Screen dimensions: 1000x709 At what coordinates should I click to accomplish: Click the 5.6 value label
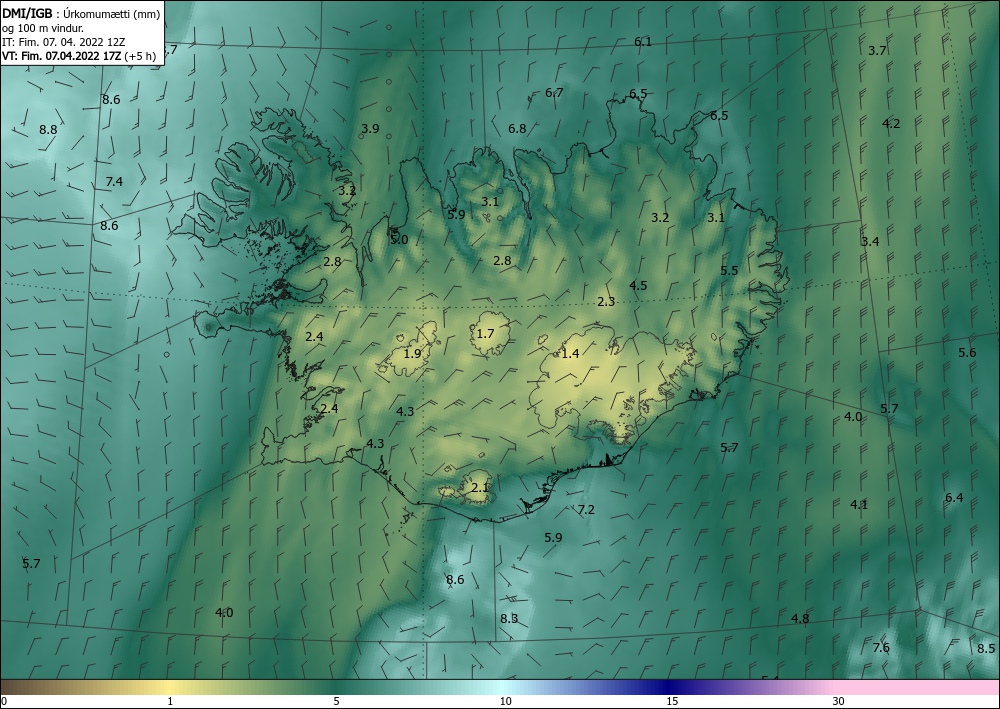click(x=967, y=353)
